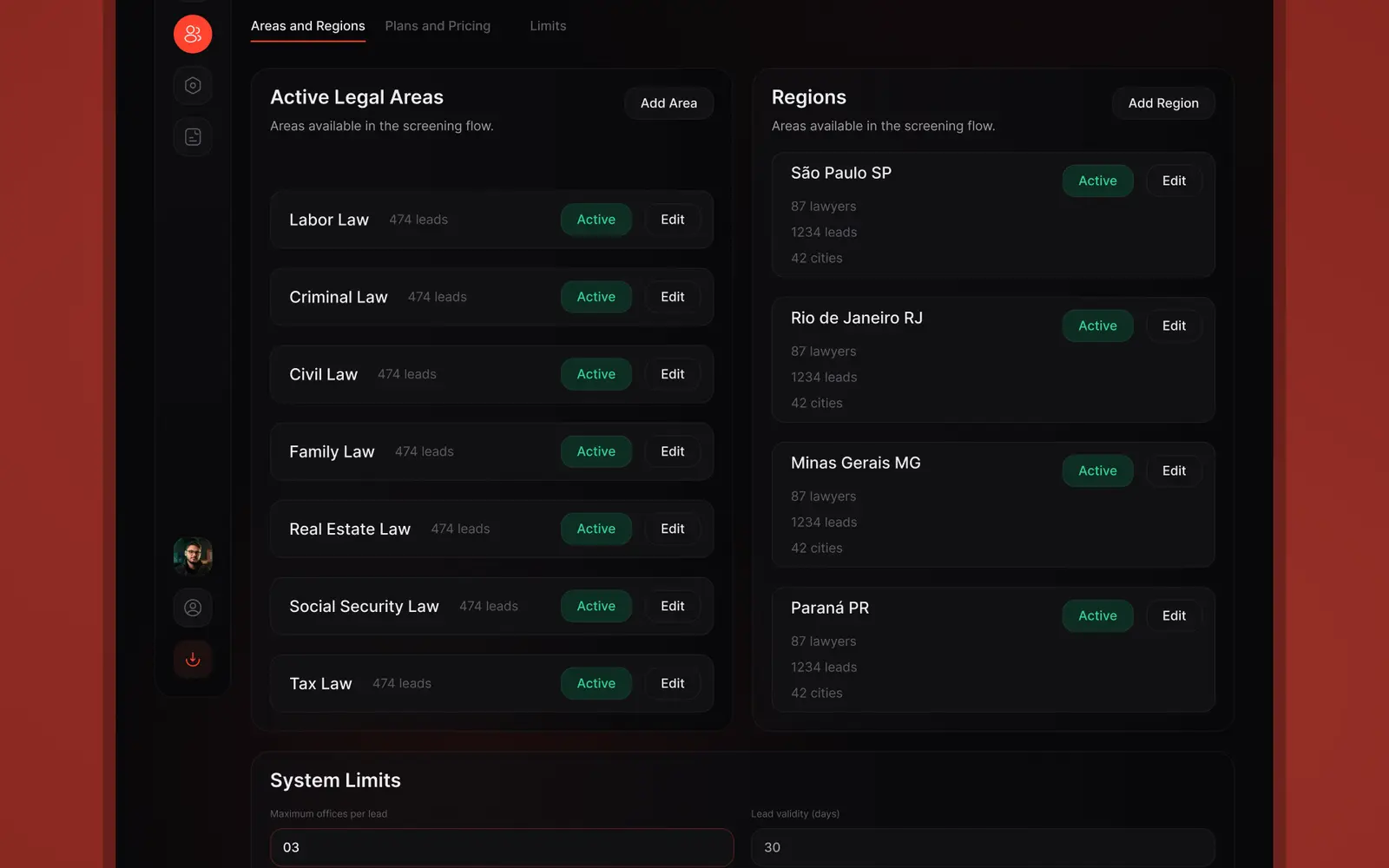Click the Regions panel heading

pos(809,97)
